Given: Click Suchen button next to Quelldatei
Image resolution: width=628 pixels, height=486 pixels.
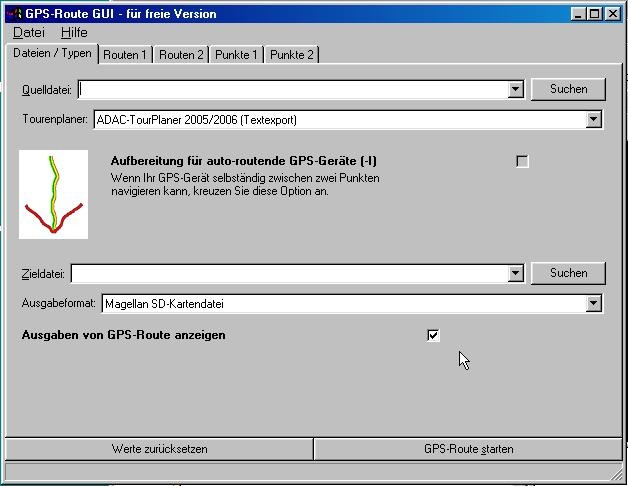Looking at the screenshot, I should tap(568, 89).
